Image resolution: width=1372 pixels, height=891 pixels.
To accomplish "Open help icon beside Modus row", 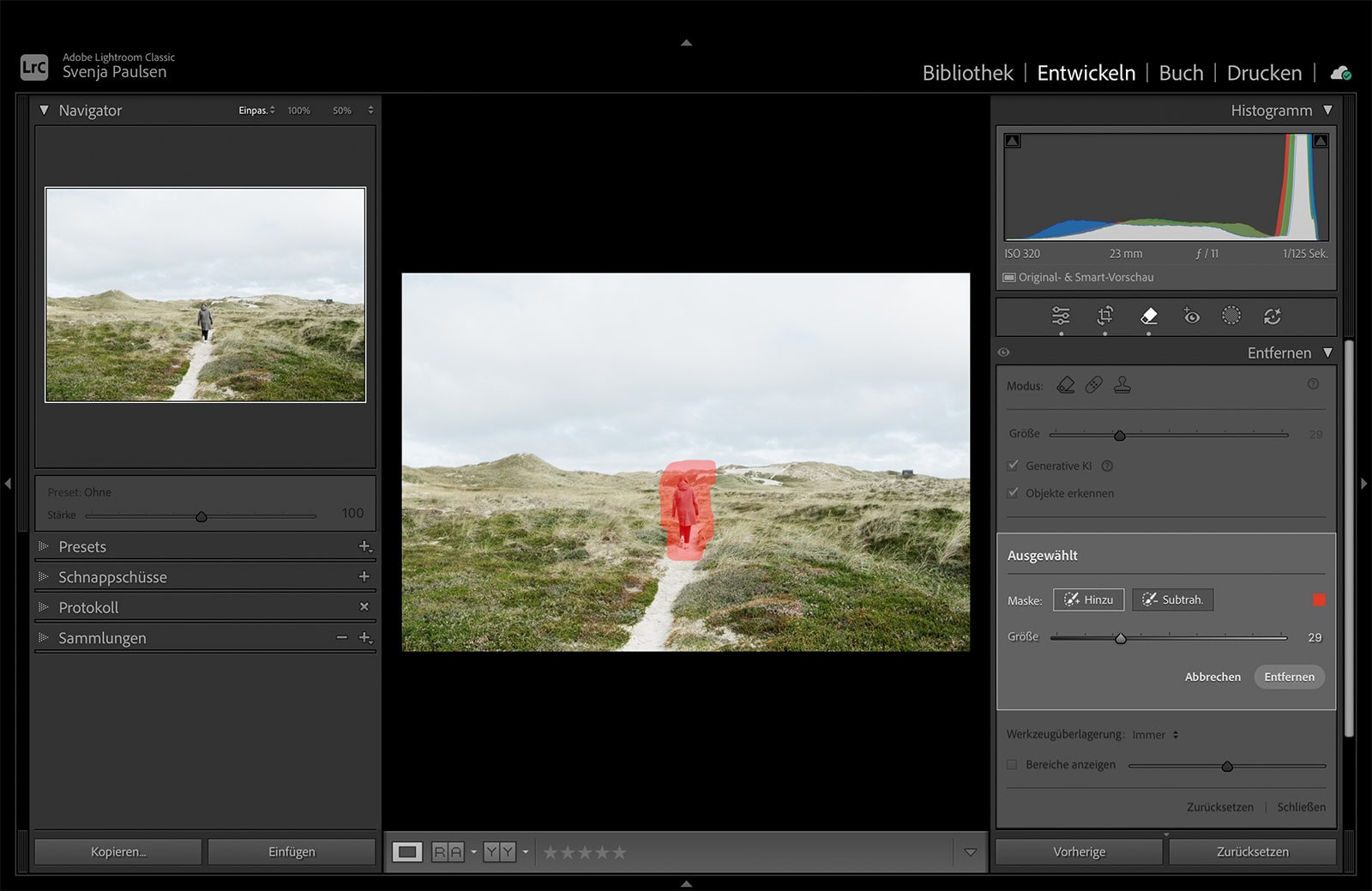I will click(1313, 384).
